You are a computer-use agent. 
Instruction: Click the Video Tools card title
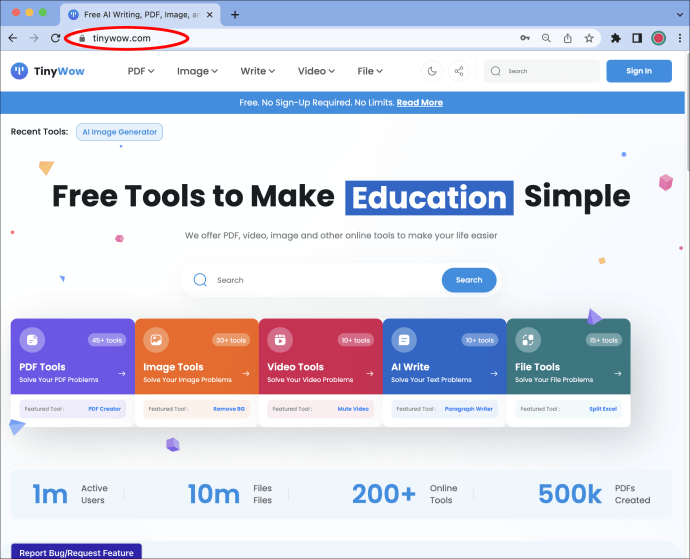click(x=295, y=367)
